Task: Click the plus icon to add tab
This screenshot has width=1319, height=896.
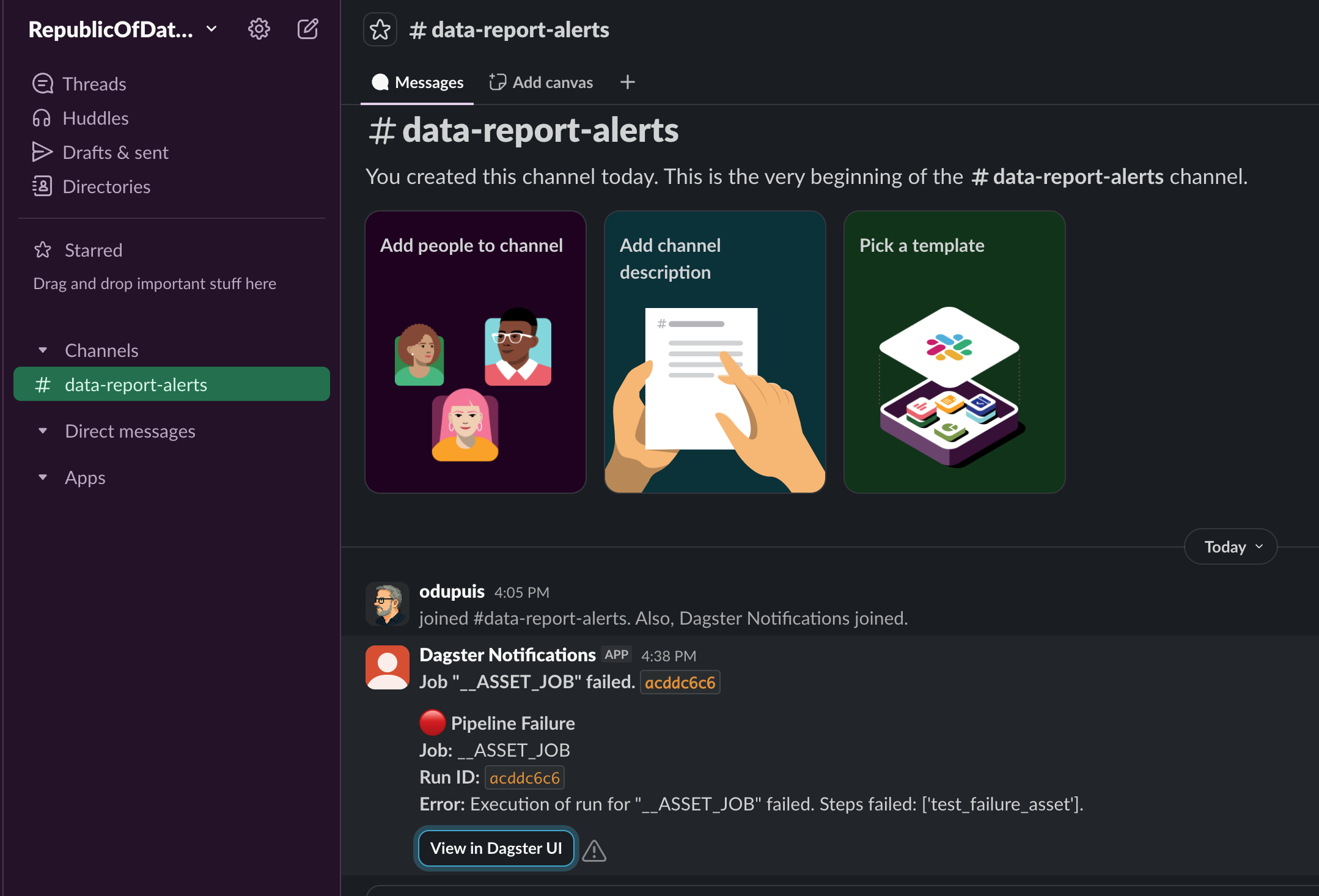Action: pyautogui.click(x=628, y=82)
